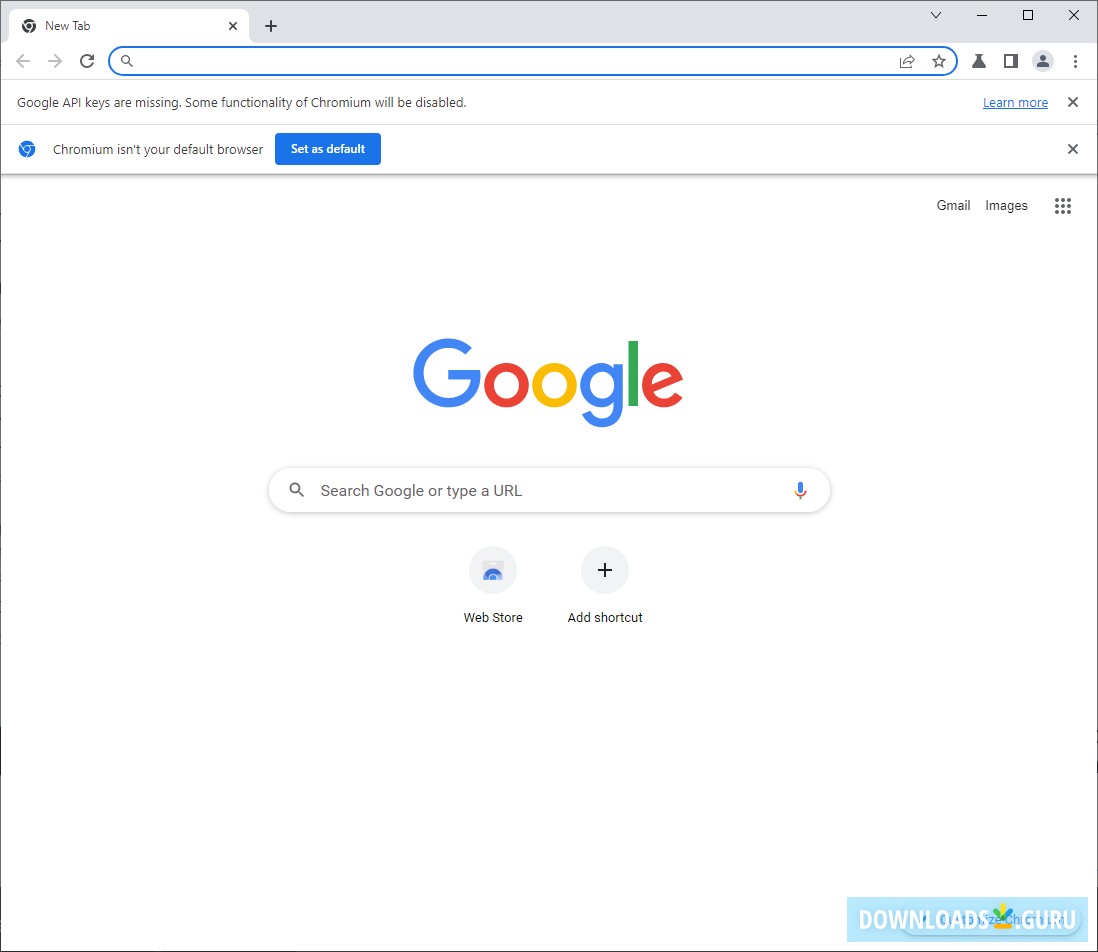The height and width of the screenshot is (952, 1098).
Task: Go back using the back arrow
Action: click(23, 61)
